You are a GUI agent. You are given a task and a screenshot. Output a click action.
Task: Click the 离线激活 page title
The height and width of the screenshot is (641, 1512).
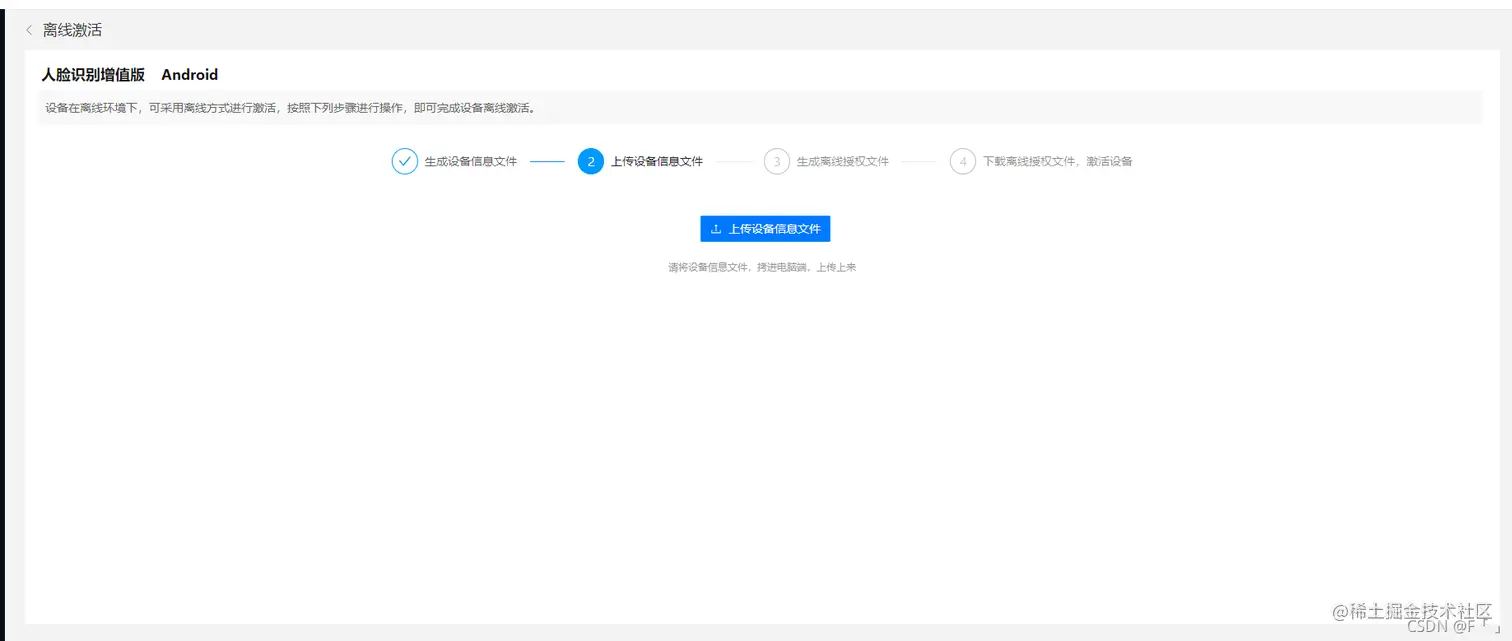(x=71, y=30)
